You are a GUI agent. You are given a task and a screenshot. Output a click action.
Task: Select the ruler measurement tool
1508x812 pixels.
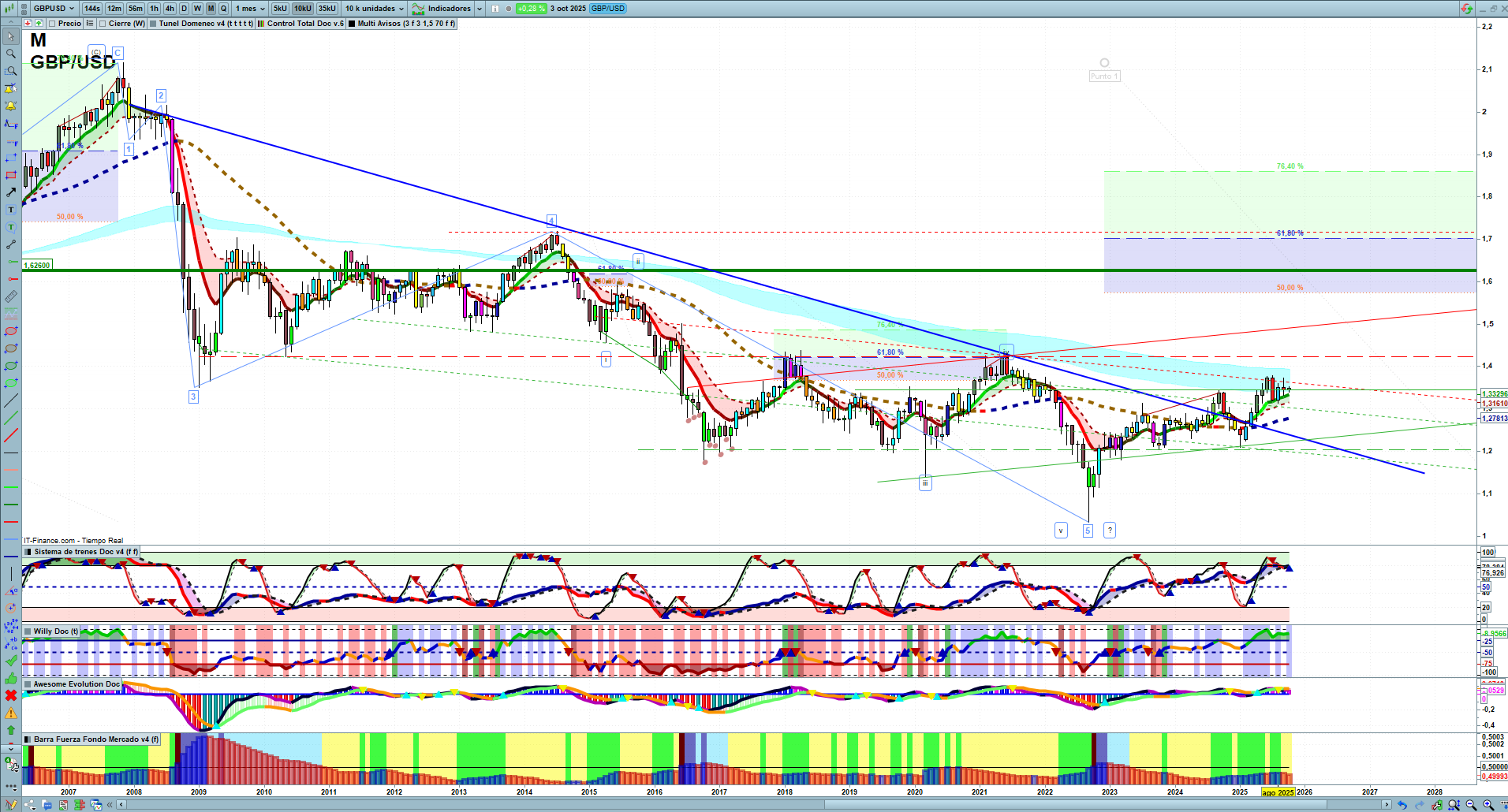tap(11, 296)
